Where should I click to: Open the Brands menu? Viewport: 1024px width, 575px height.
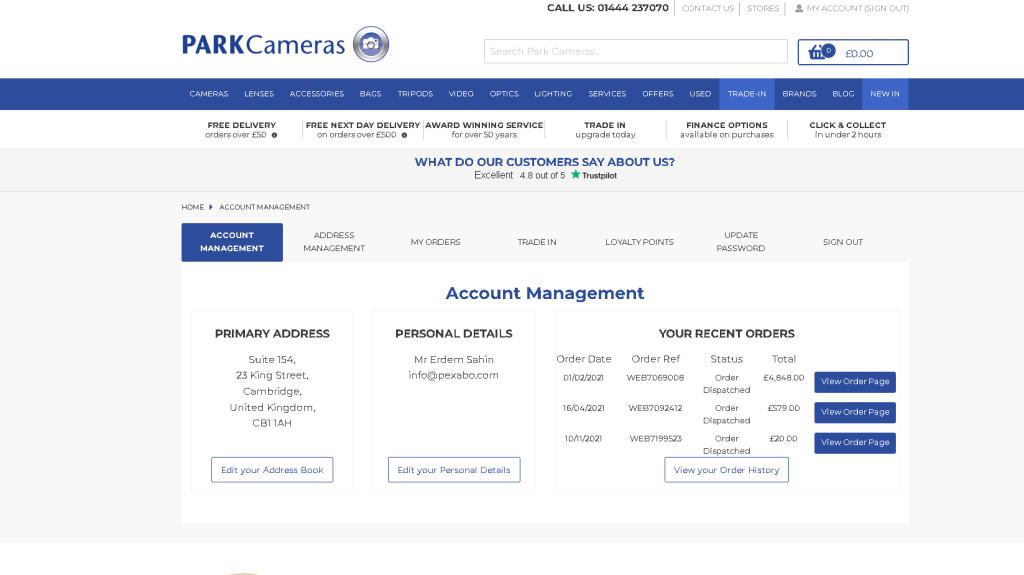coord(799,94)
